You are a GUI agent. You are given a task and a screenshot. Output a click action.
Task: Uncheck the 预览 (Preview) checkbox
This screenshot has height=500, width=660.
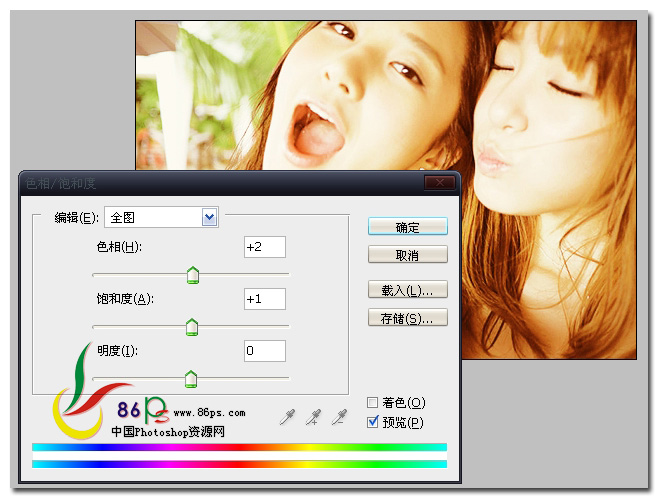click(x=374, y=422)
